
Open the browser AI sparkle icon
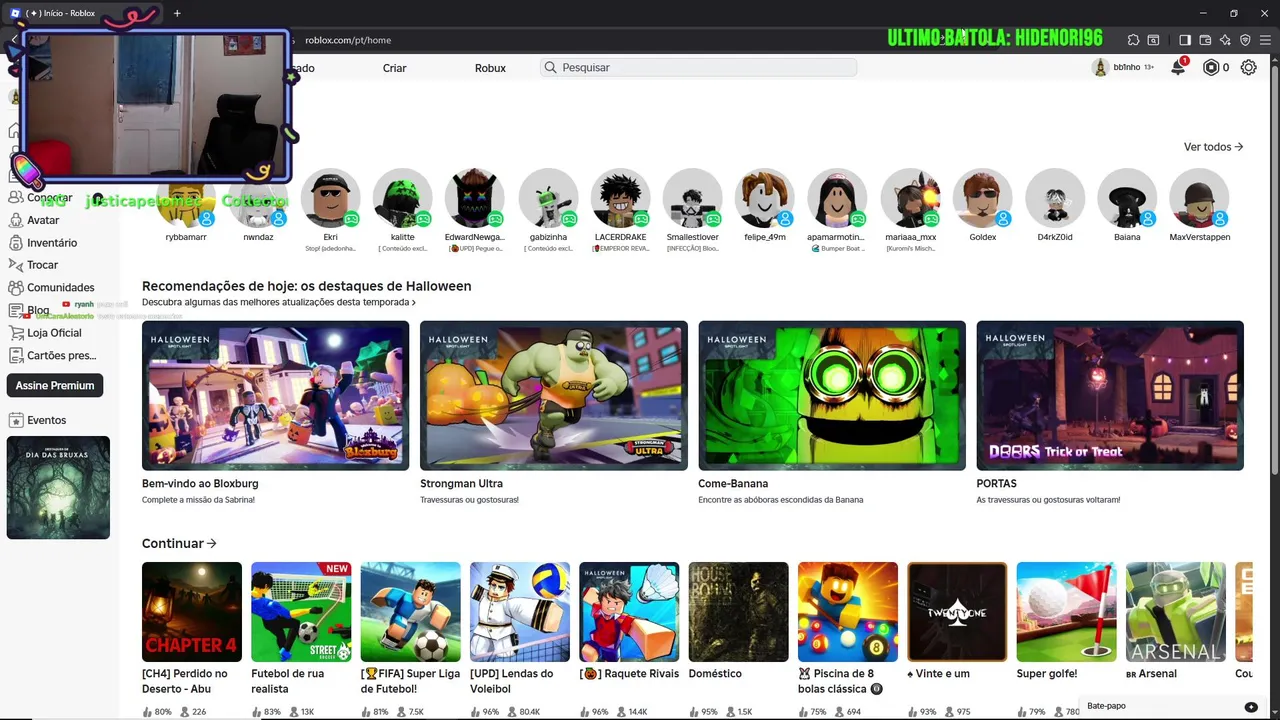point(1225,40)
